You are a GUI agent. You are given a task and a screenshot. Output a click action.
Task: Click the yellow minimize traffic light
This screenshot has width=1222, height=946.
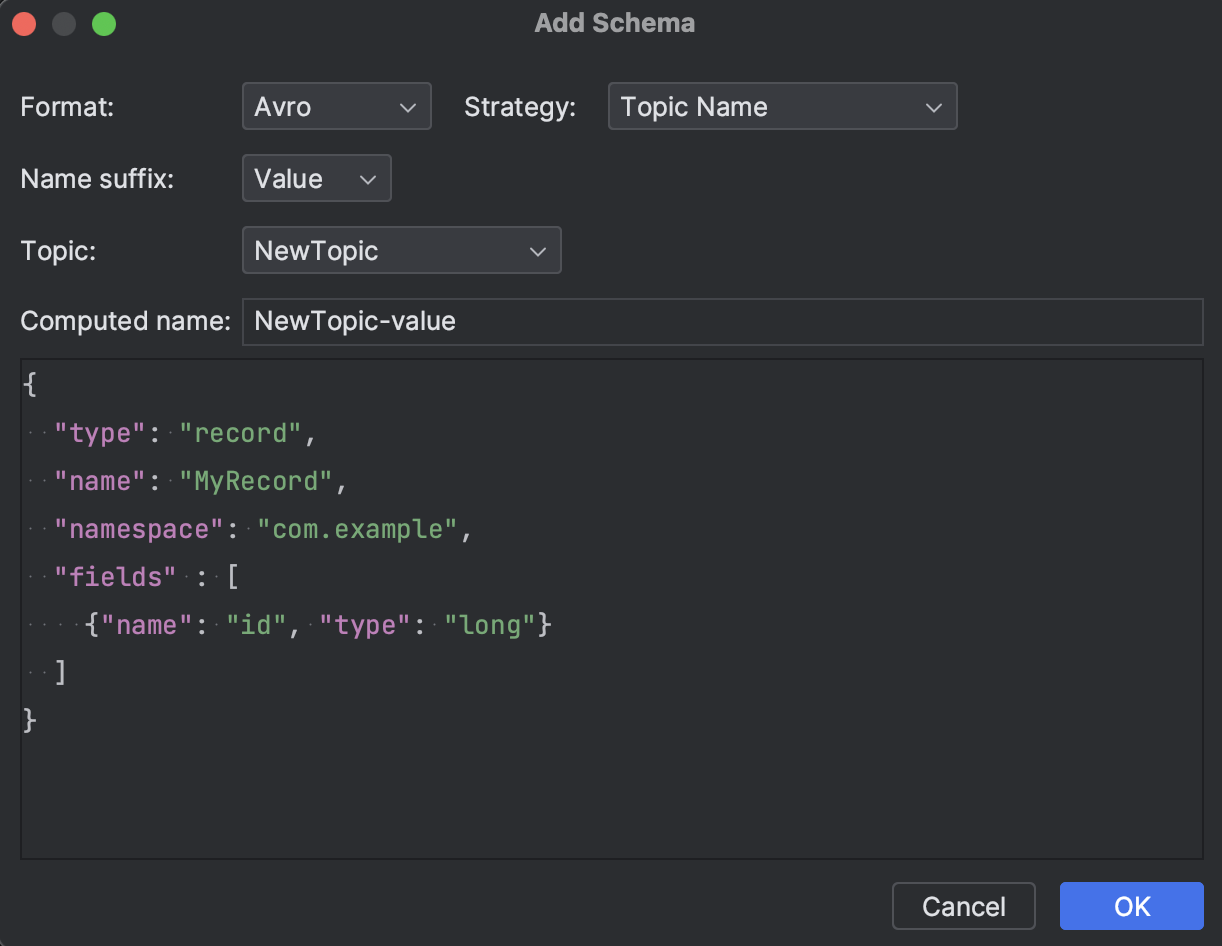(64, 23)
